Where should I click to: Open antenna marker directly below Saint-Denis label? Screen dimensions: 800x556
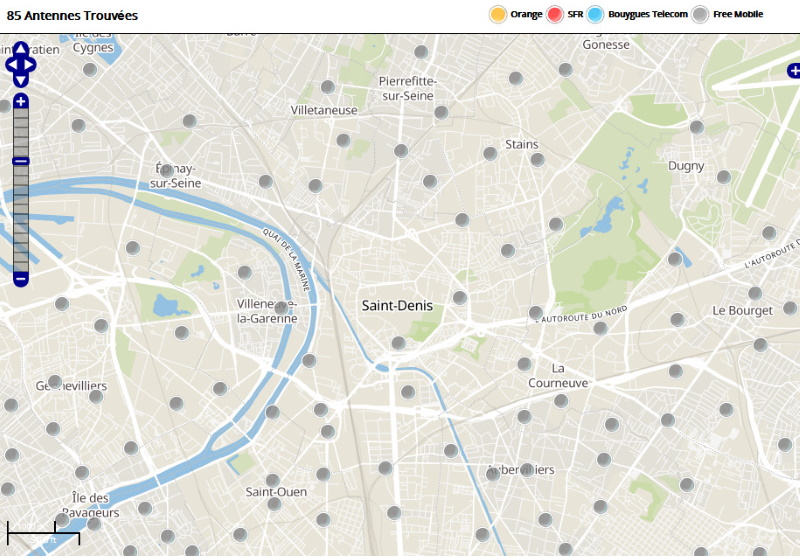398,343
